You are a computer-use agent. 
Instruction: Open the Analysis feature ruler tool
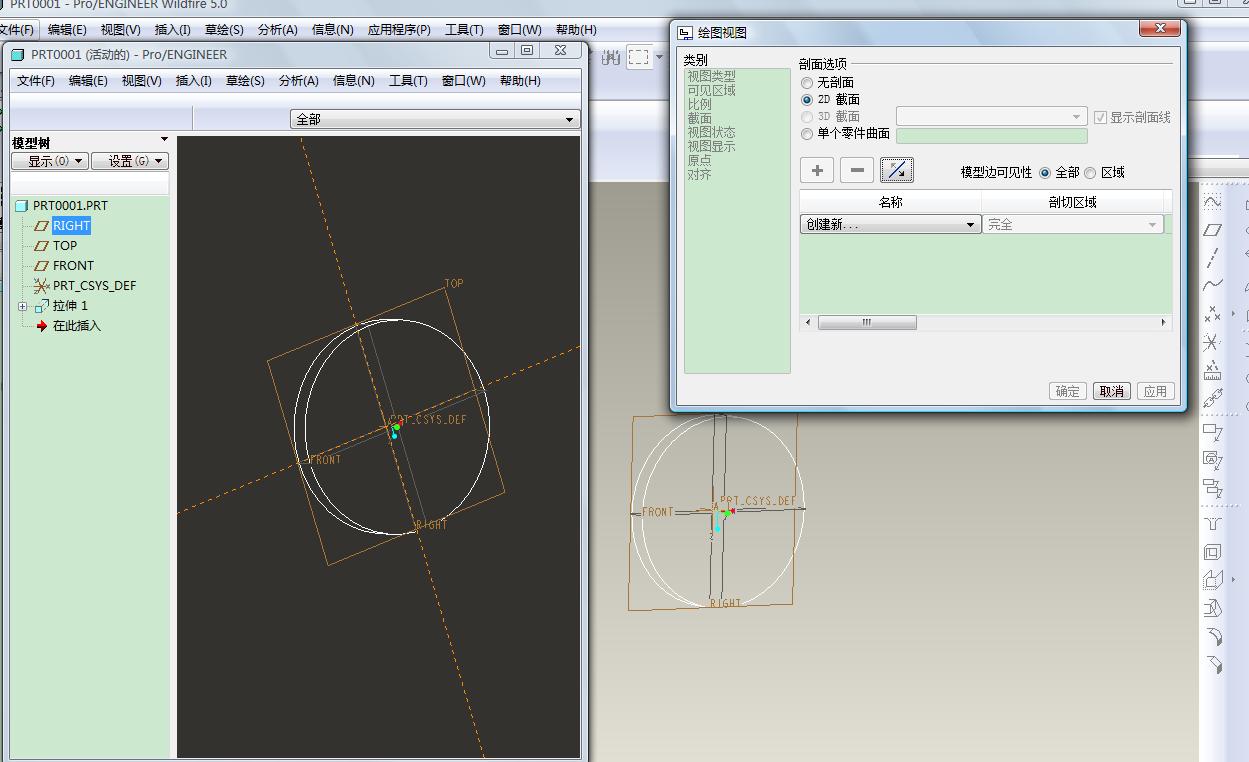(1212, 370)
